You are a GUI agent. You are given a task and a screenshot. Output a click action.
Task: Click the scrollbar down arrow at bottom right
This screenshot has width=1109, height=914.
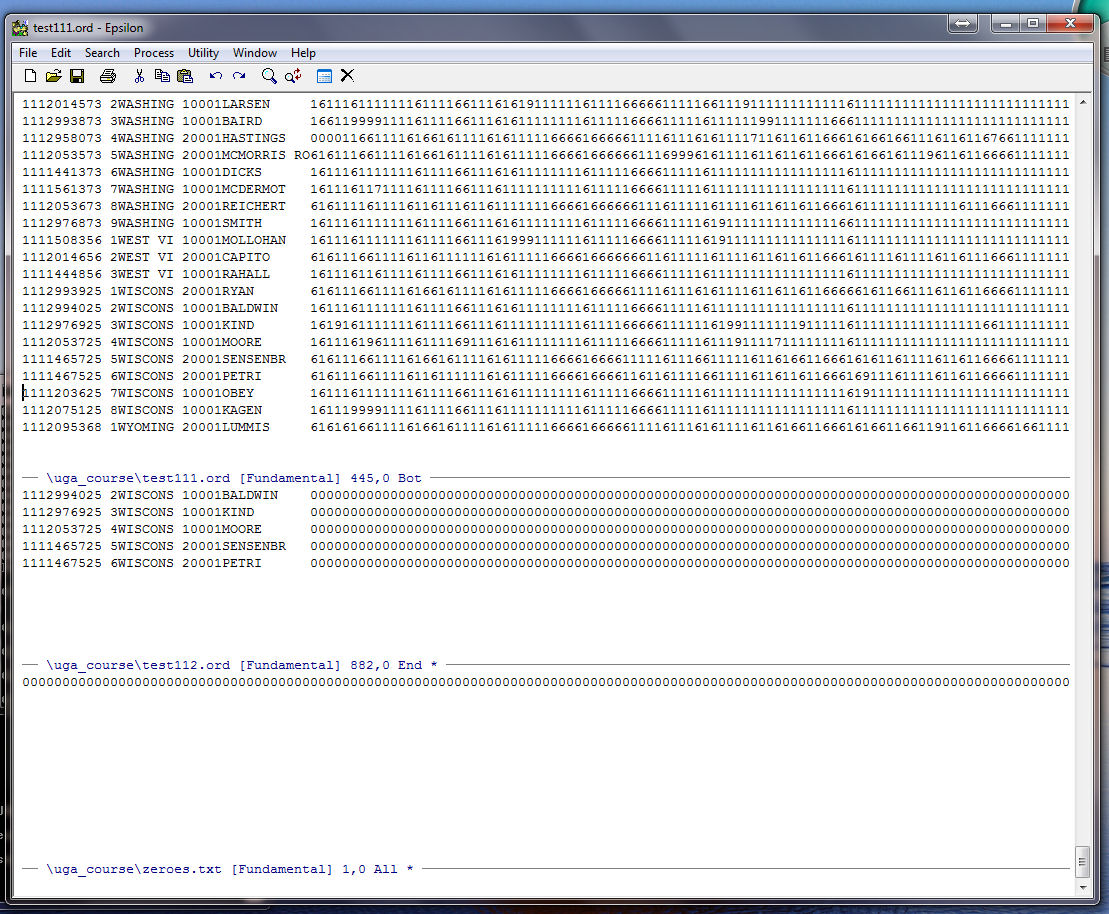[x=1083, y=886]
